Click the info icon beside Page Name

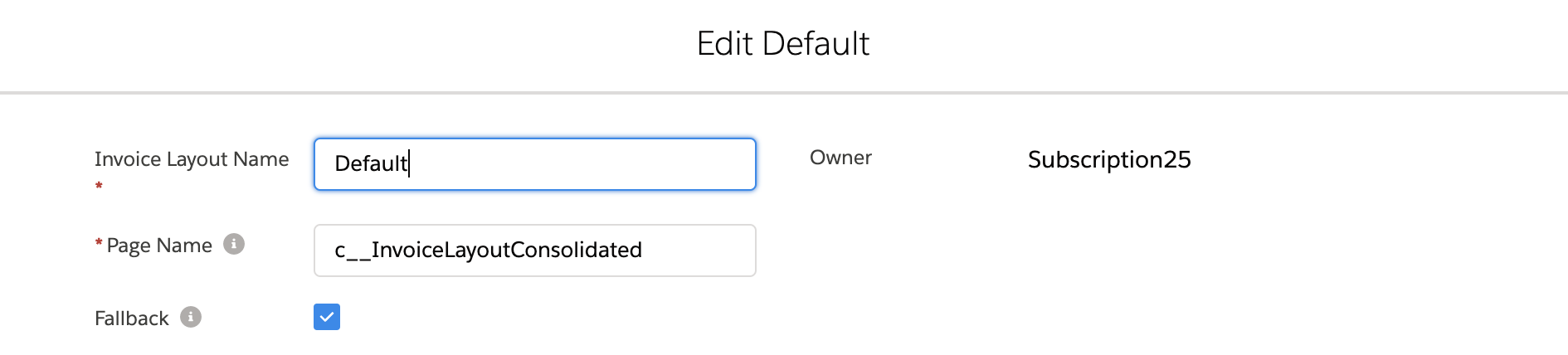pos(234,245)
